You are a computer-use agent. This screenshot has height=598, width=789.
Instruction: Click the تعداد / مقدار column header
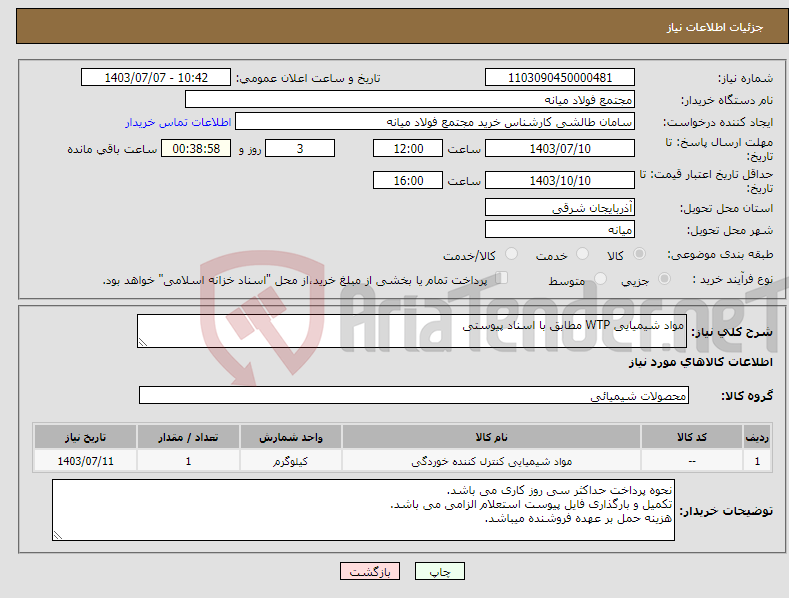pos(188,437)
